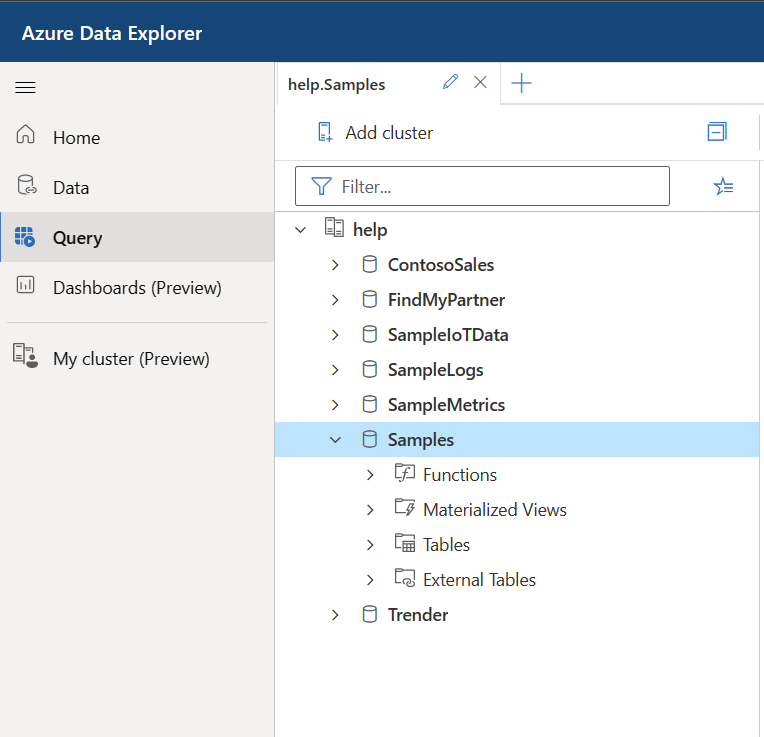Click the External Tables folder icon
This screenshot has width=764, height=737.
coord(404,578)
